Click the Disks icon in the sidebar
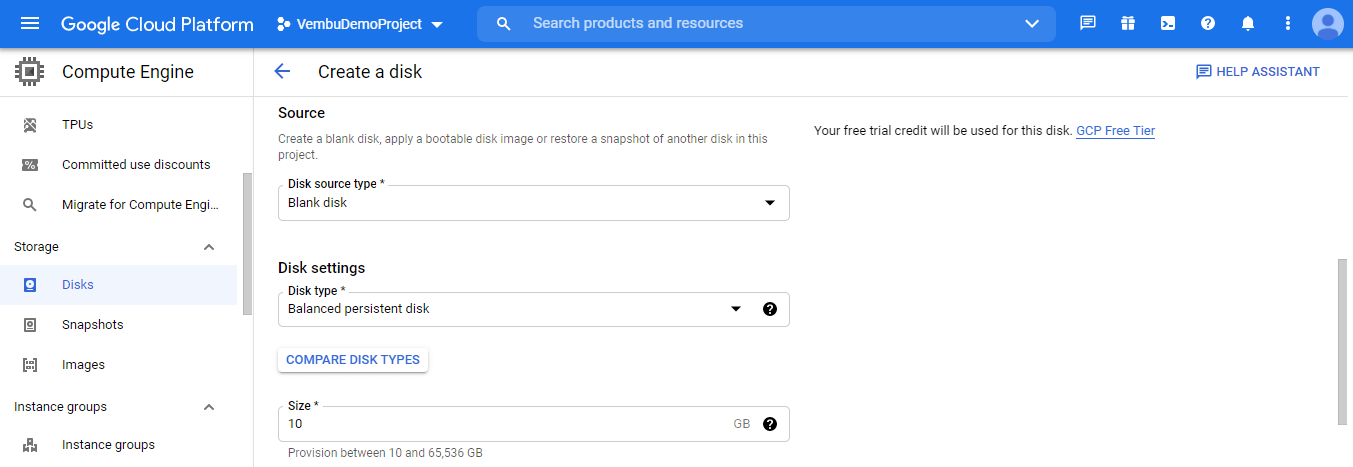The height and width of the screenshot is (467, 1353). 30,285
